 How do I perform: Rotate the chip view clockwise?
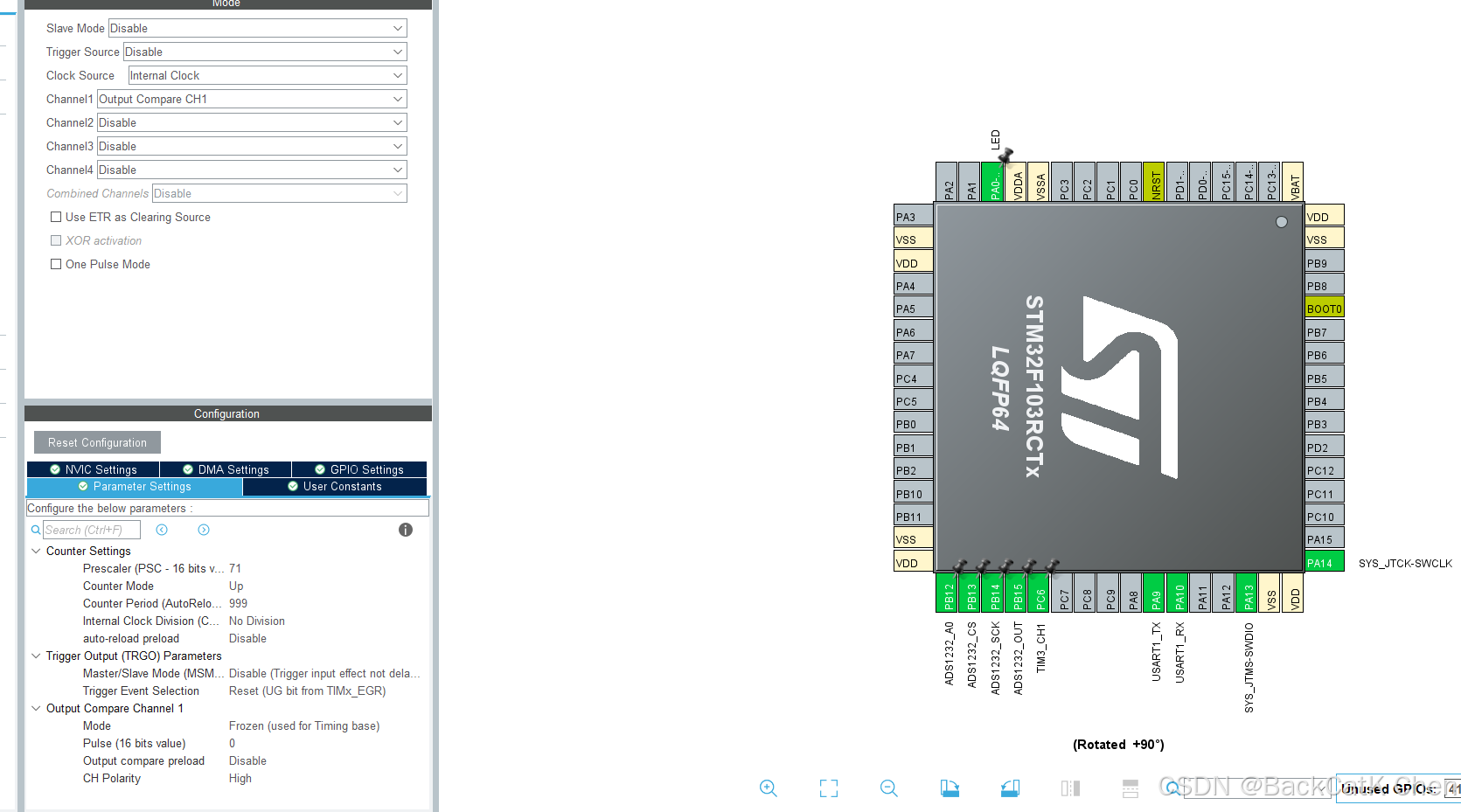pos(950,788)
